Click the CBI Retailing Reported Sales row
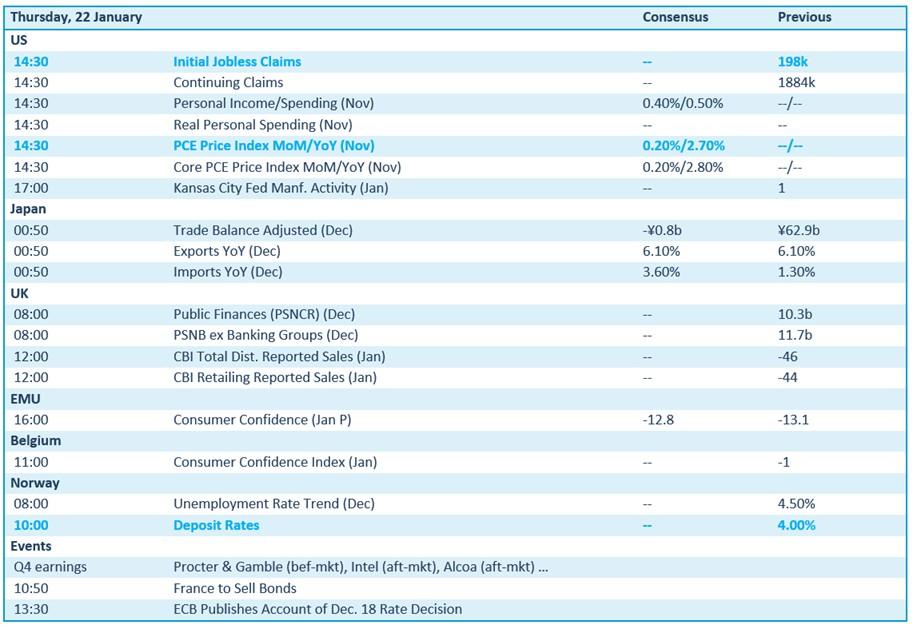The width and height of the screenshot is (913, 625). tap(275, 377)
